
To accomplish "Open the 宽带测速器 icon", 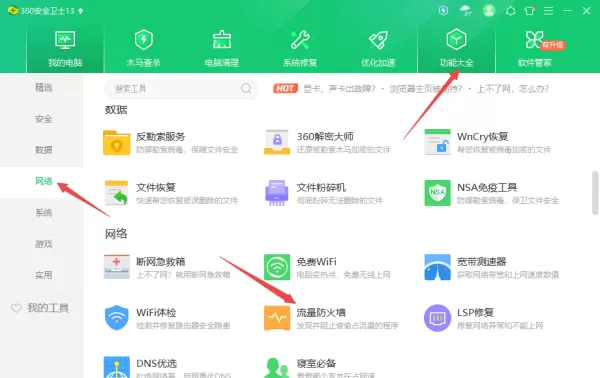I will [437, 267].
